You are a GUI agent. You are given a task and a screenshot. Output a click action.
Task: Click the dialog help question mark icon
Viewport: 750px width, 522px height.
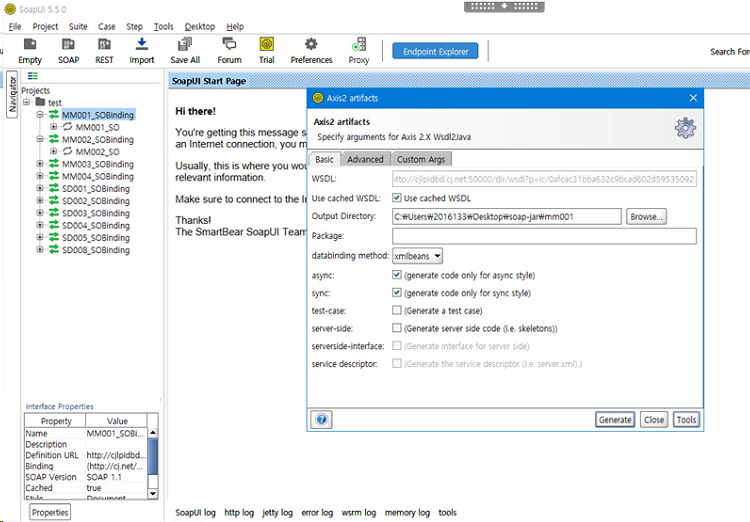point(321,420)
